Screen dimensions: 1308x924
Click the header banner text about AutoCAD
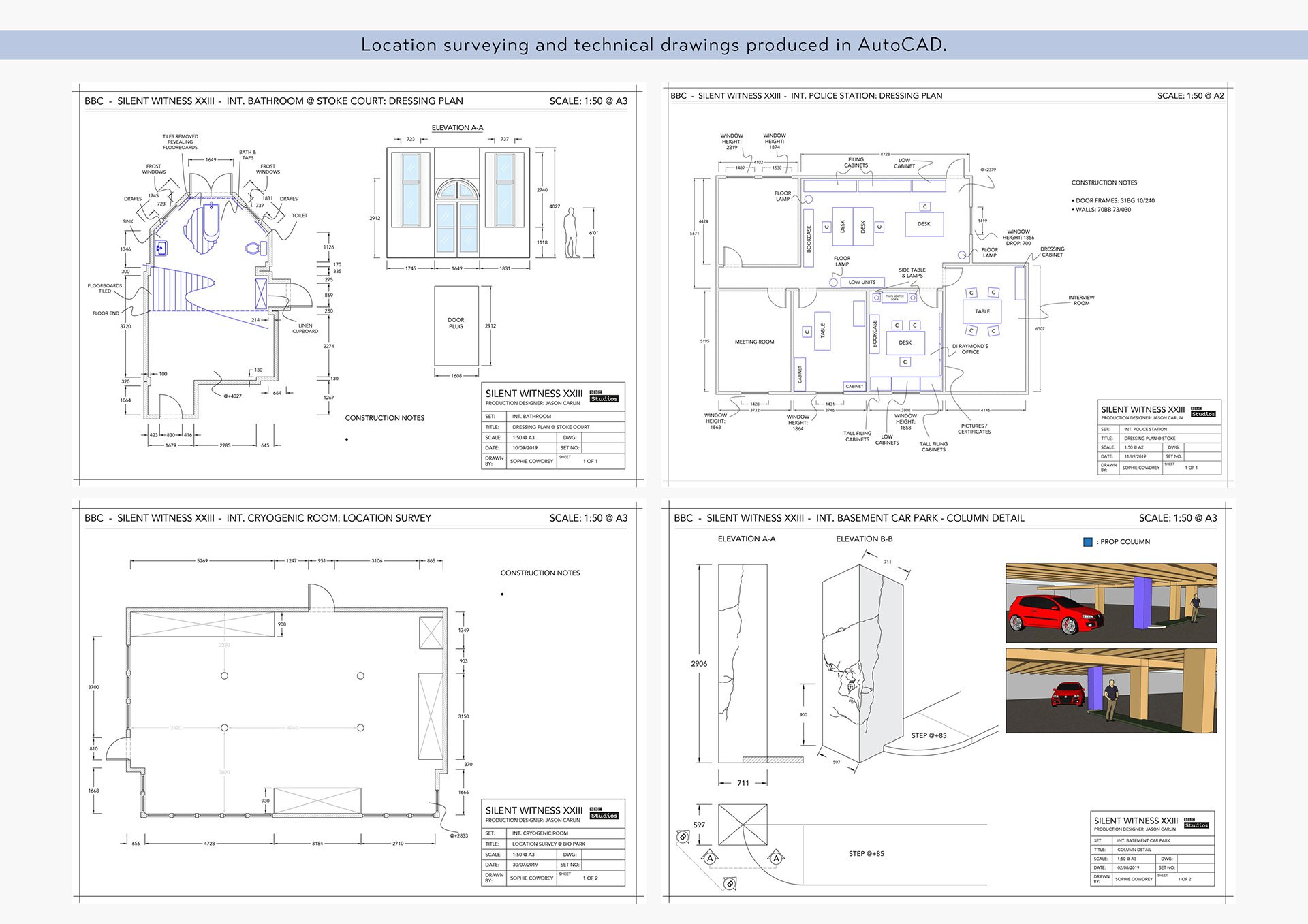point(653,45)
